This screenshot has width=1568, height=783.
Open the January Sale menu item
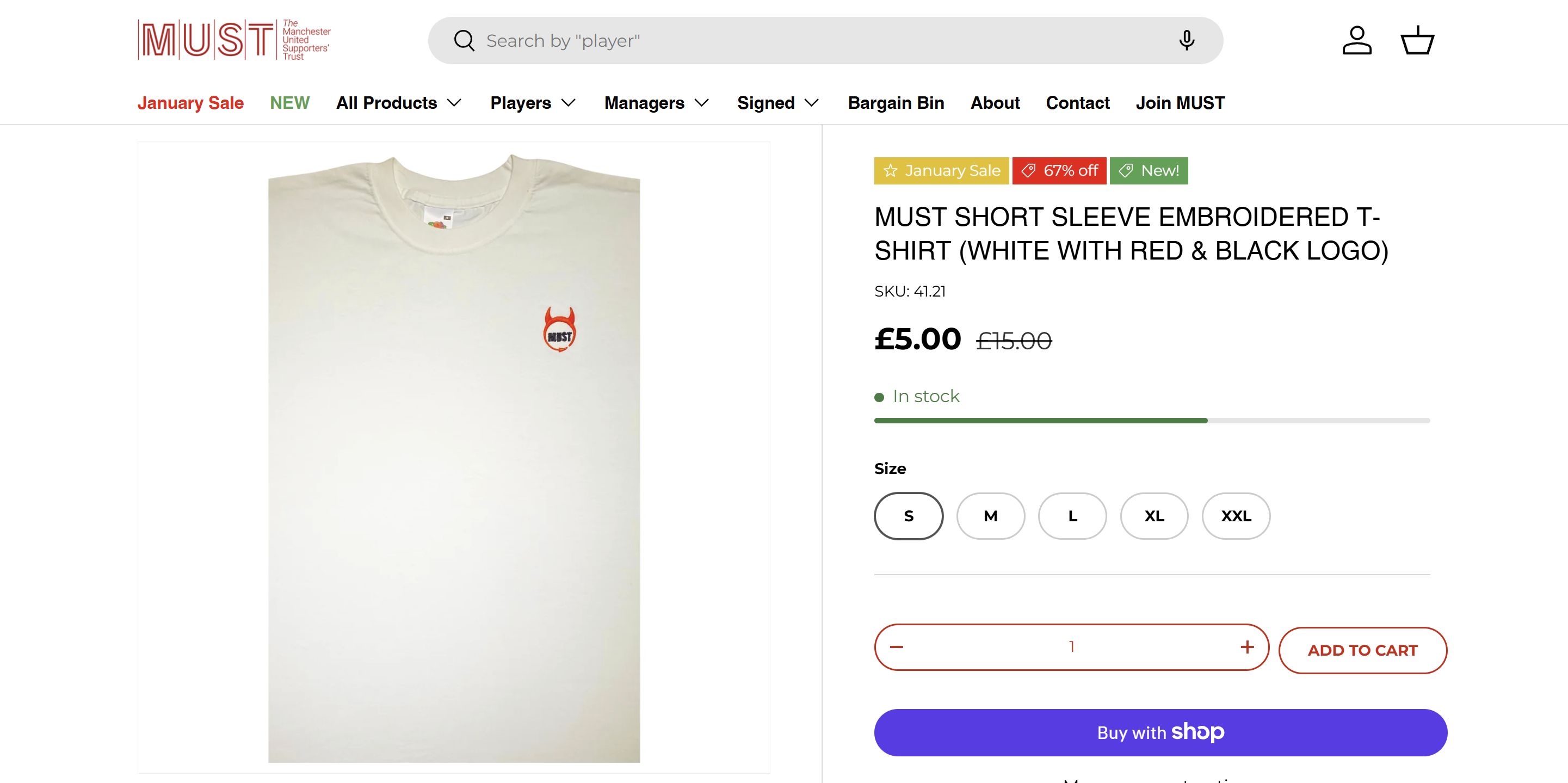190,103
